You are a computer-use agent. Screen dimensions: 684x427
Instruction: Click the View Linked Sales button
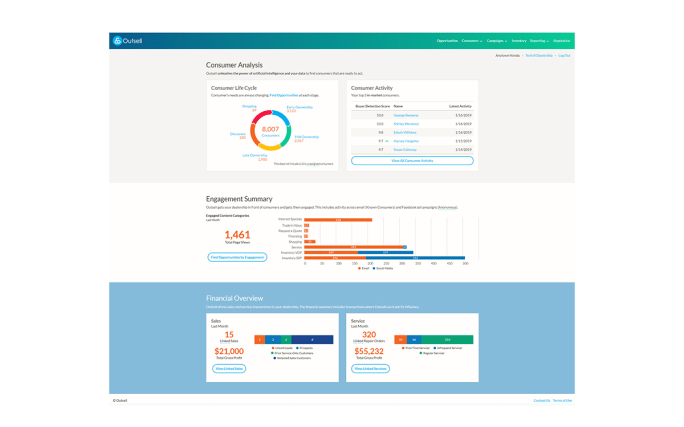229,369
